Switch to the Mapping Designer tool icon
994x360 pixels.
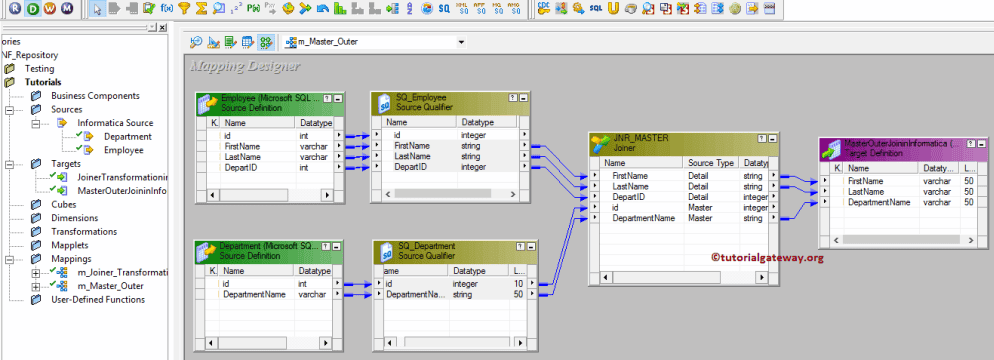[266, 42]
